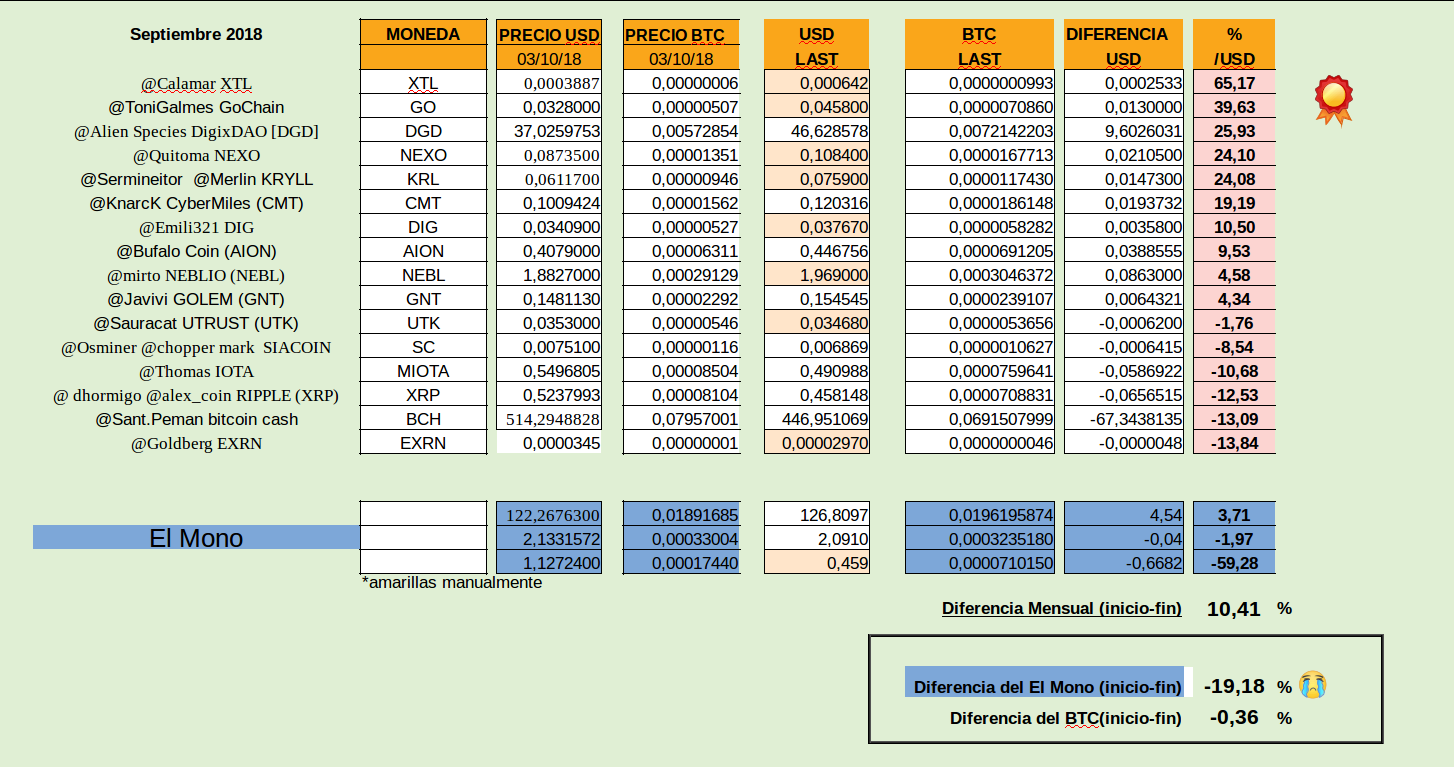Select BTC LAST cell 0,0072142203

point(980,131)
